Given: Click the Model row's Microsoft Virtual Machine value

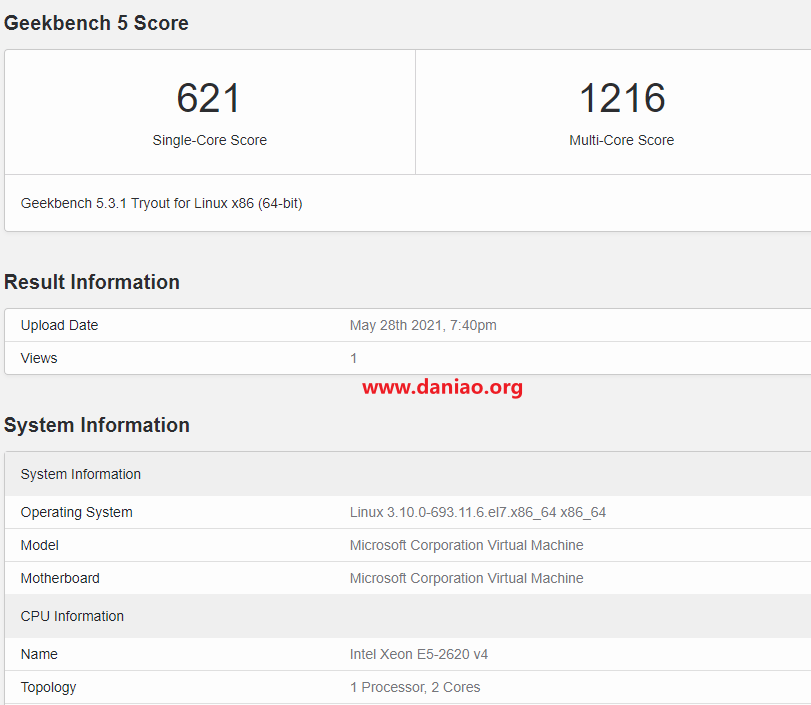Looking at the screenshot, I should (466, 545).
